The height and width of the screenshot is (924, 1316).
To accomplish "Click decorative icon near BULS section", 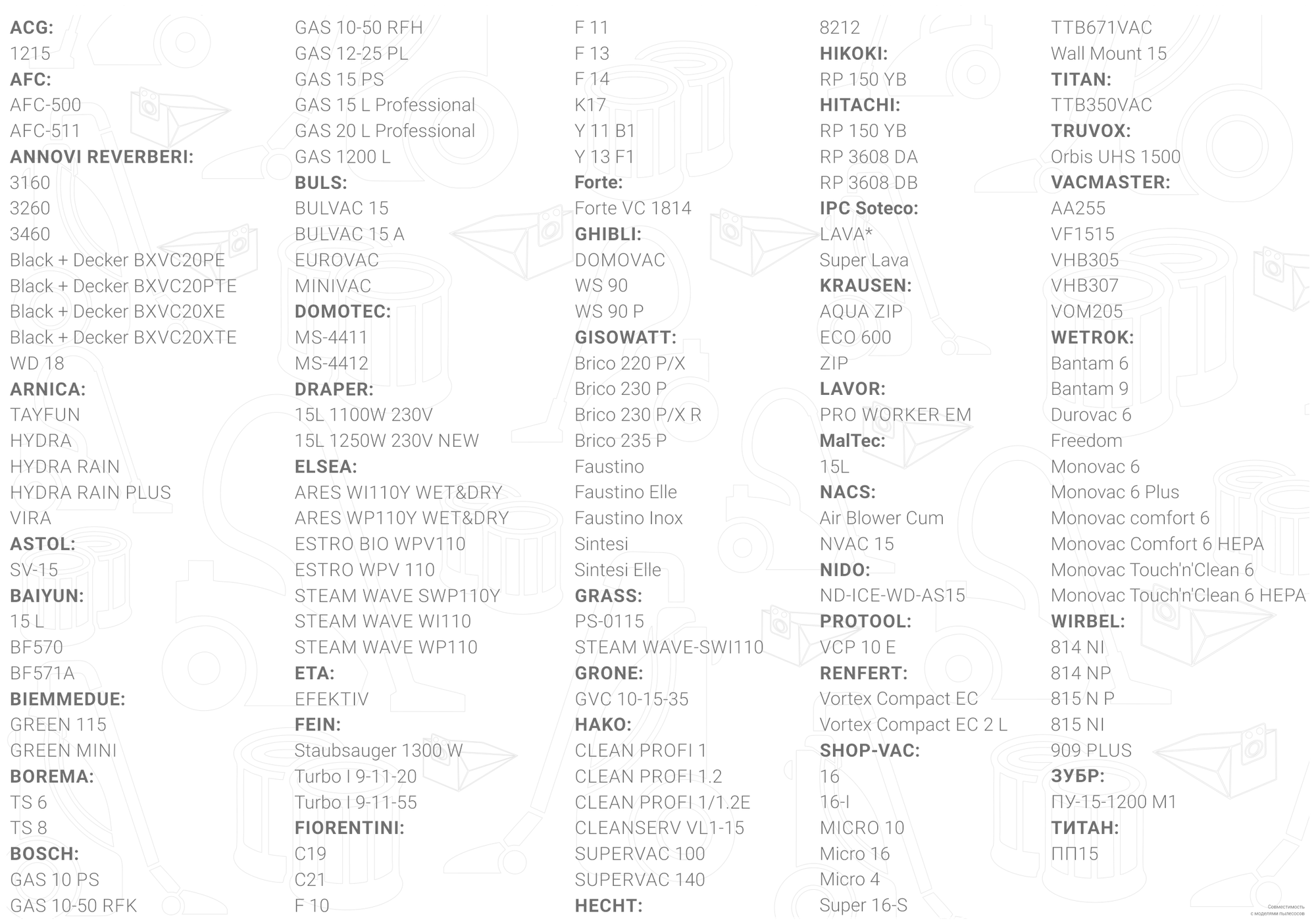I will (x=510, y=235).
